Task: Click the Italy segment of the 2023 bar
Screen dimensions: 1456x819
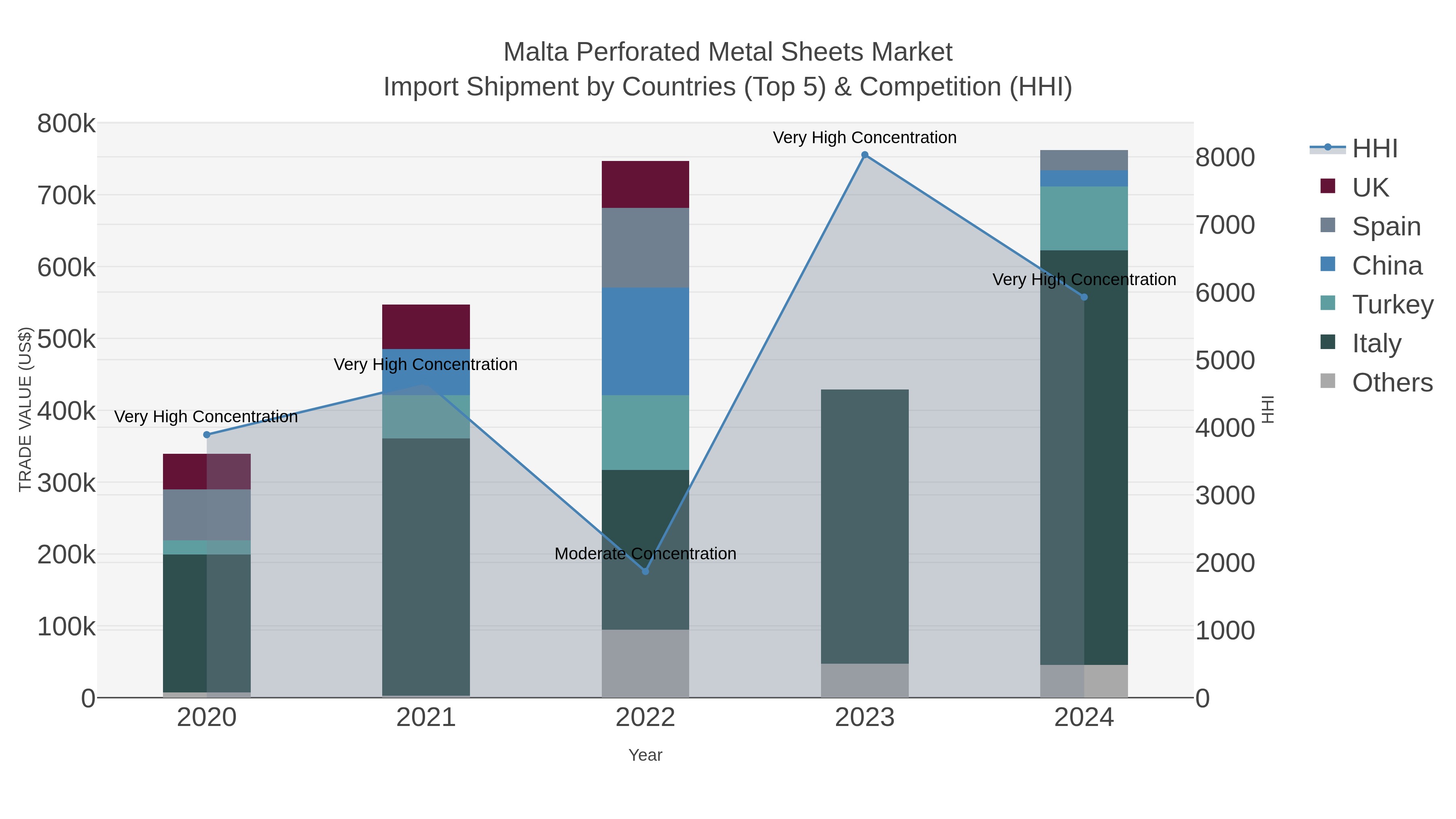Action: [865, 526]
